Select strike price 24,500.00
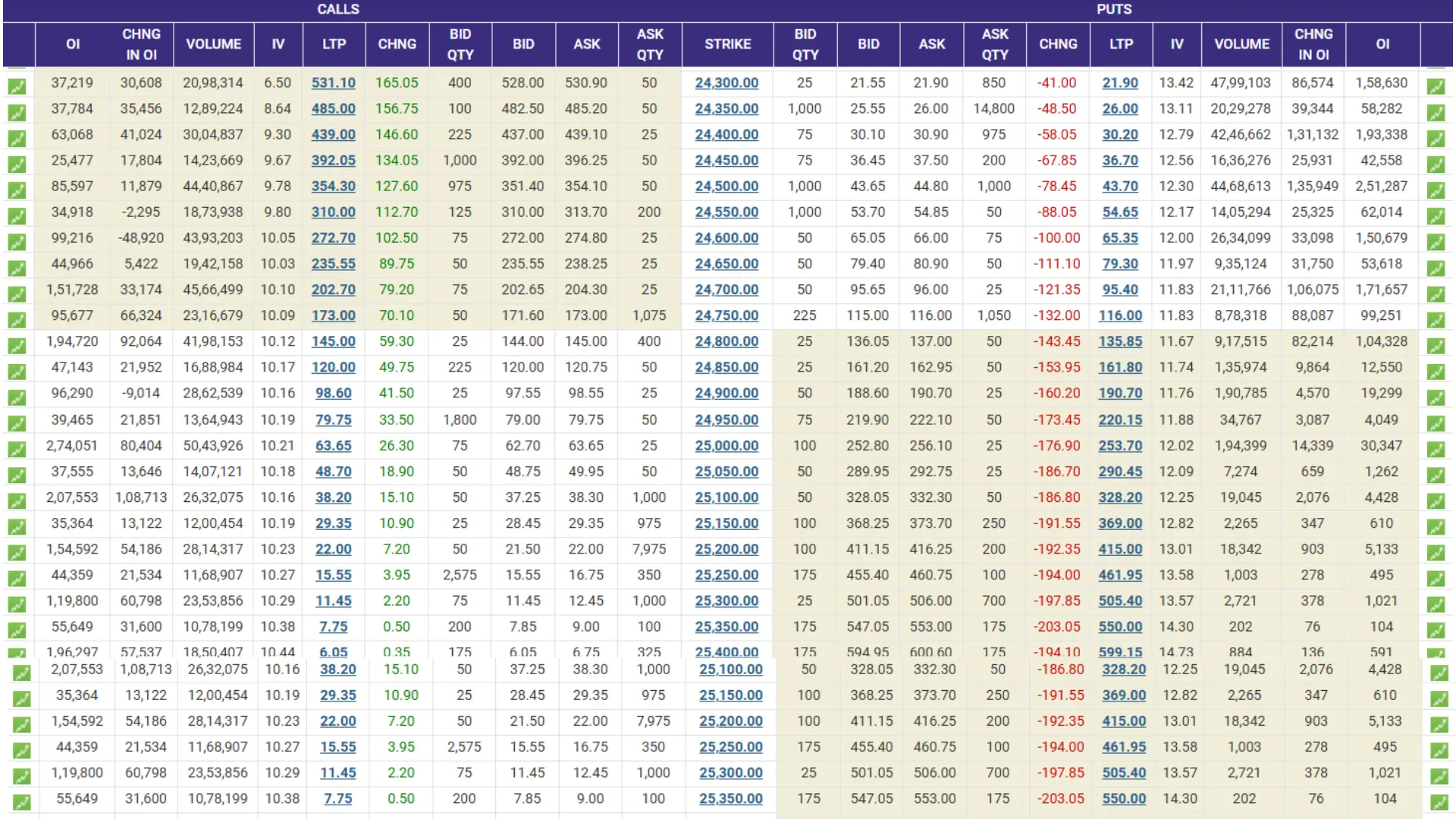The image size is (1456, 819). pyautogui.click(x=726, y=186)
